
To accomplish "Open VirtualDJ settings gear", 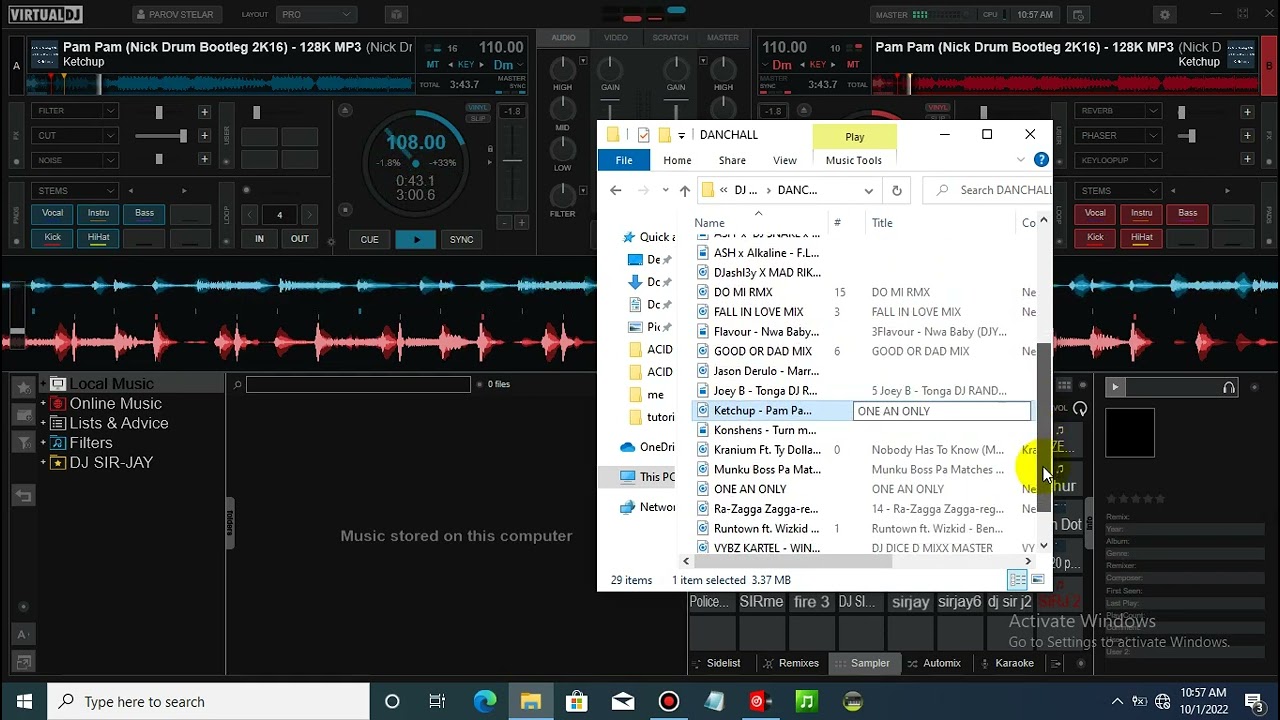I will 1164,15.
